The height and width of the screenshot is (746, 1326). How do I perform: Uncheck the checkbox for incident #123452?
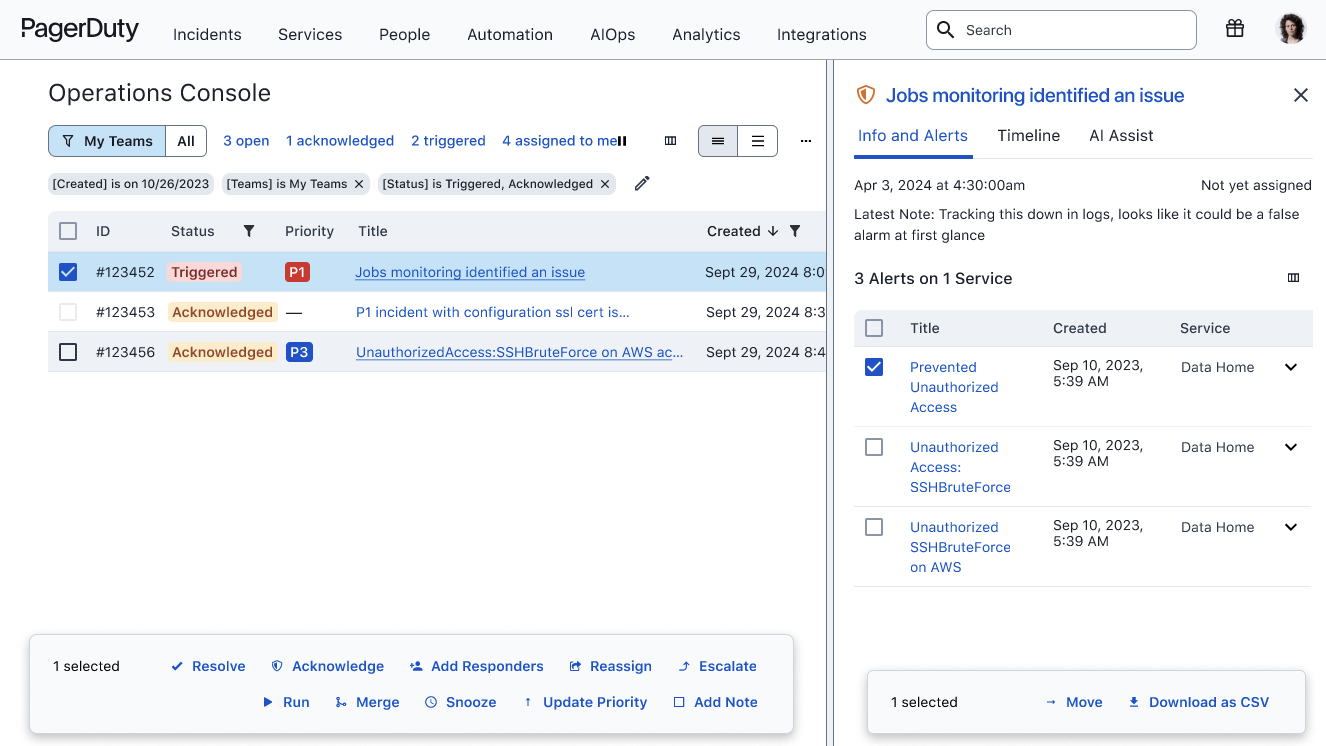[68, 272]
